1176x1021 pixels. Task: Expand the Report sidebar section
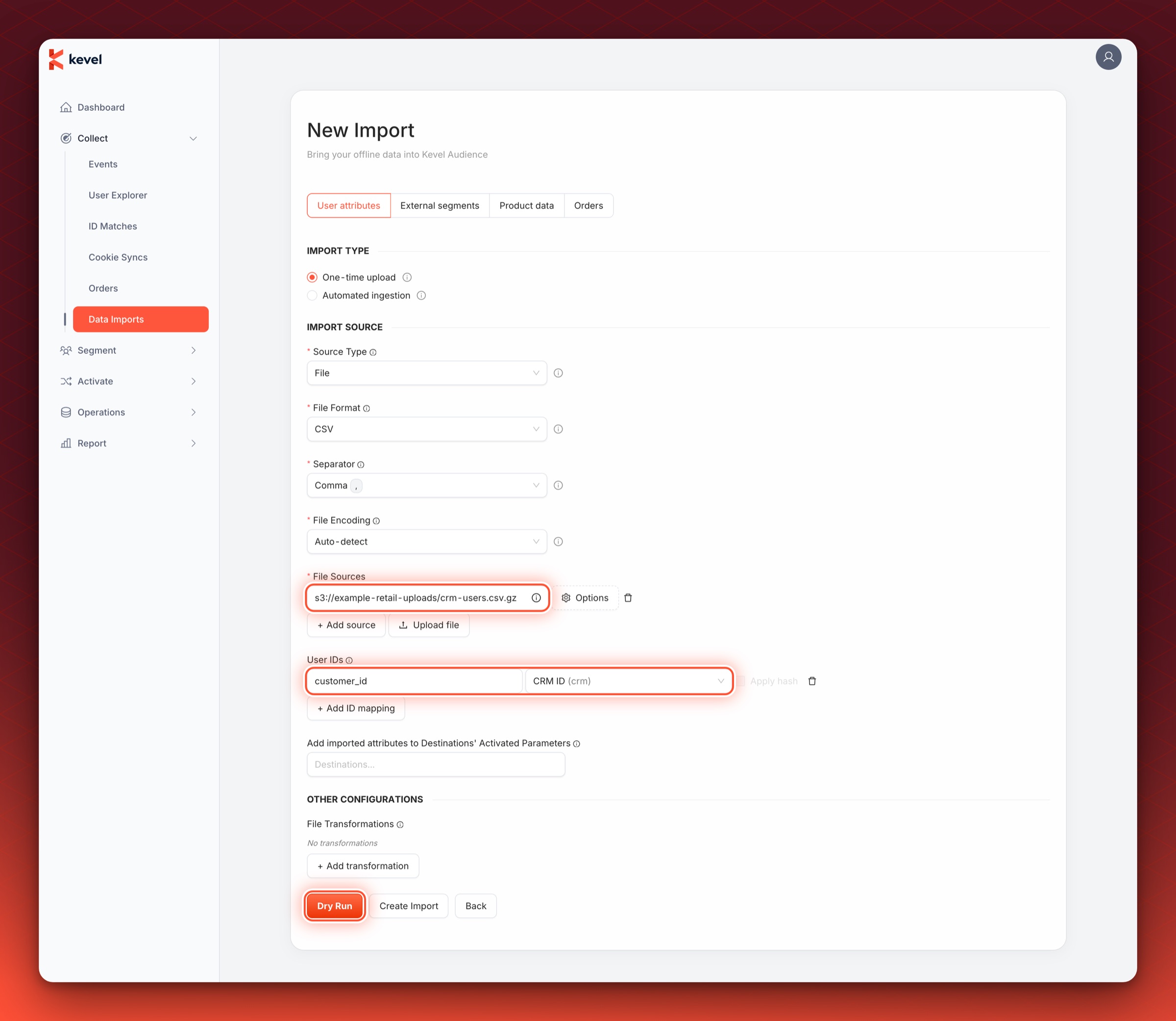click(x=129, y=443)
